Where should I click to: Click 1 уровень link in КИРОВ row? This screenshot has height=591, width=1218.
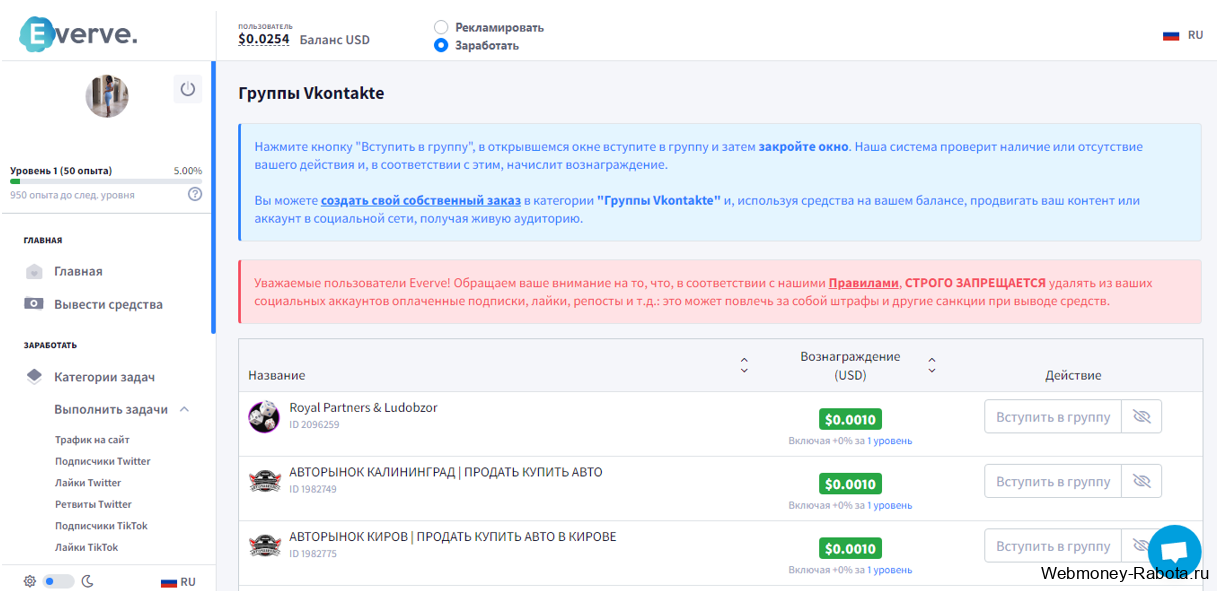pos(890,570)
